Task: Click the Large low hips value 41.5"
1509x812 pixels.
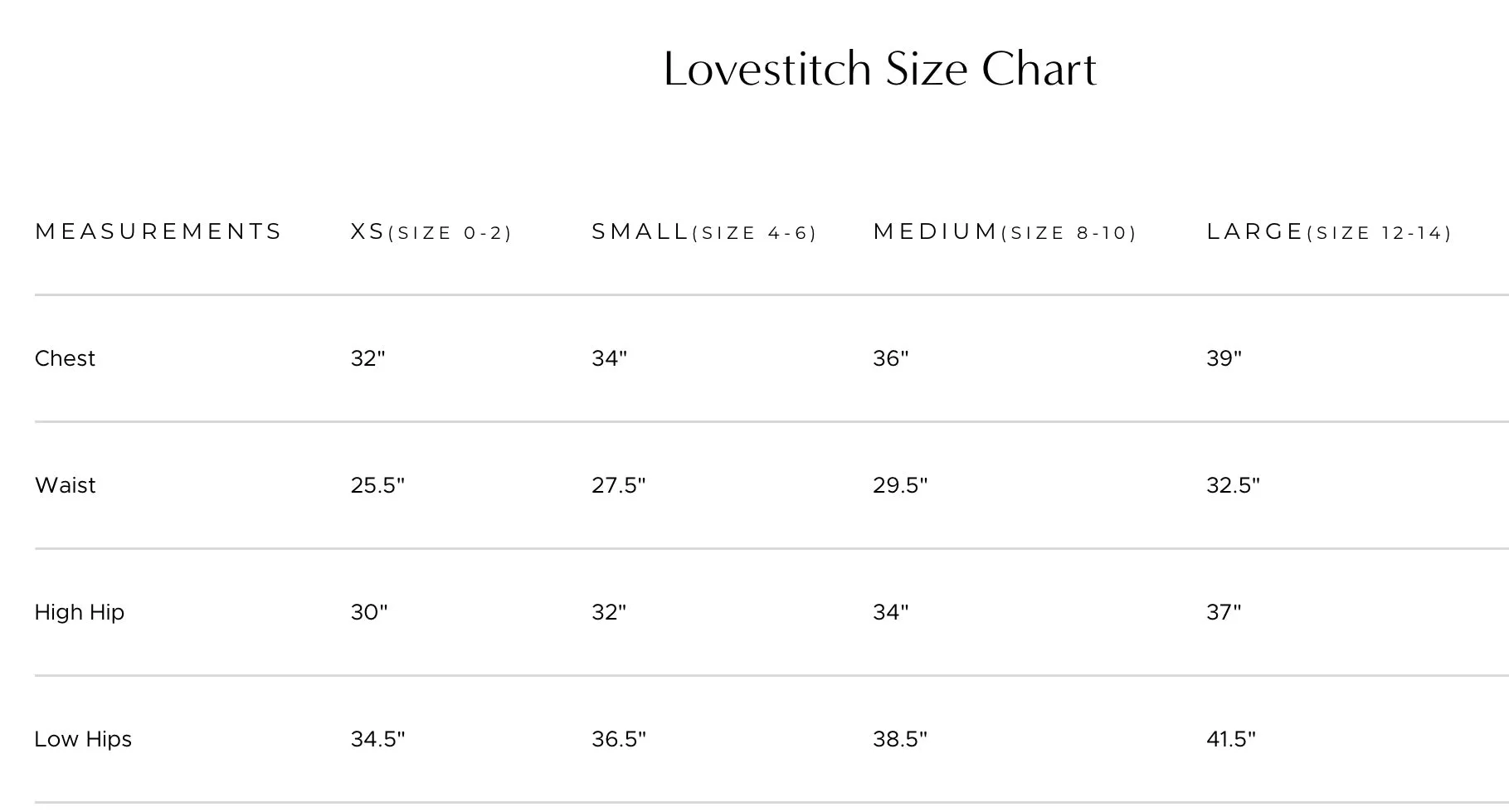Action: click(x=1232, y=739)
